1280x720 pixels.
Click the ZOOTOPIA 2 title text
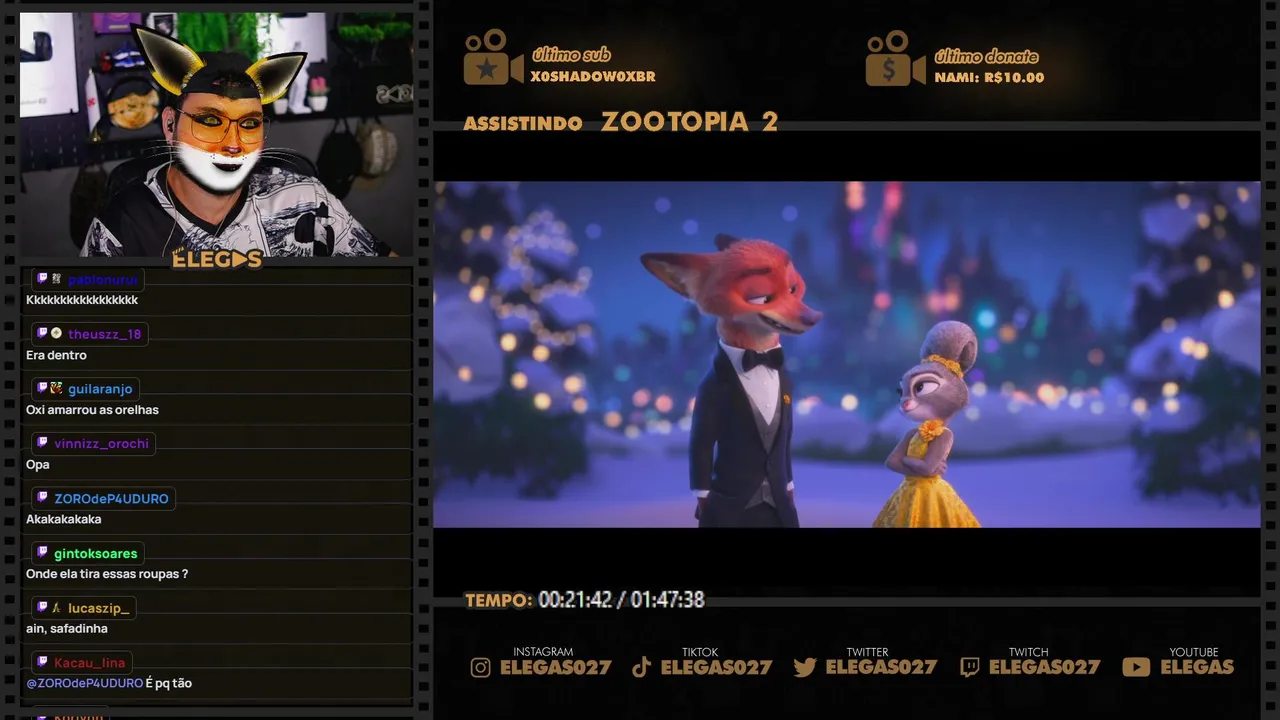tap(689, 122)
